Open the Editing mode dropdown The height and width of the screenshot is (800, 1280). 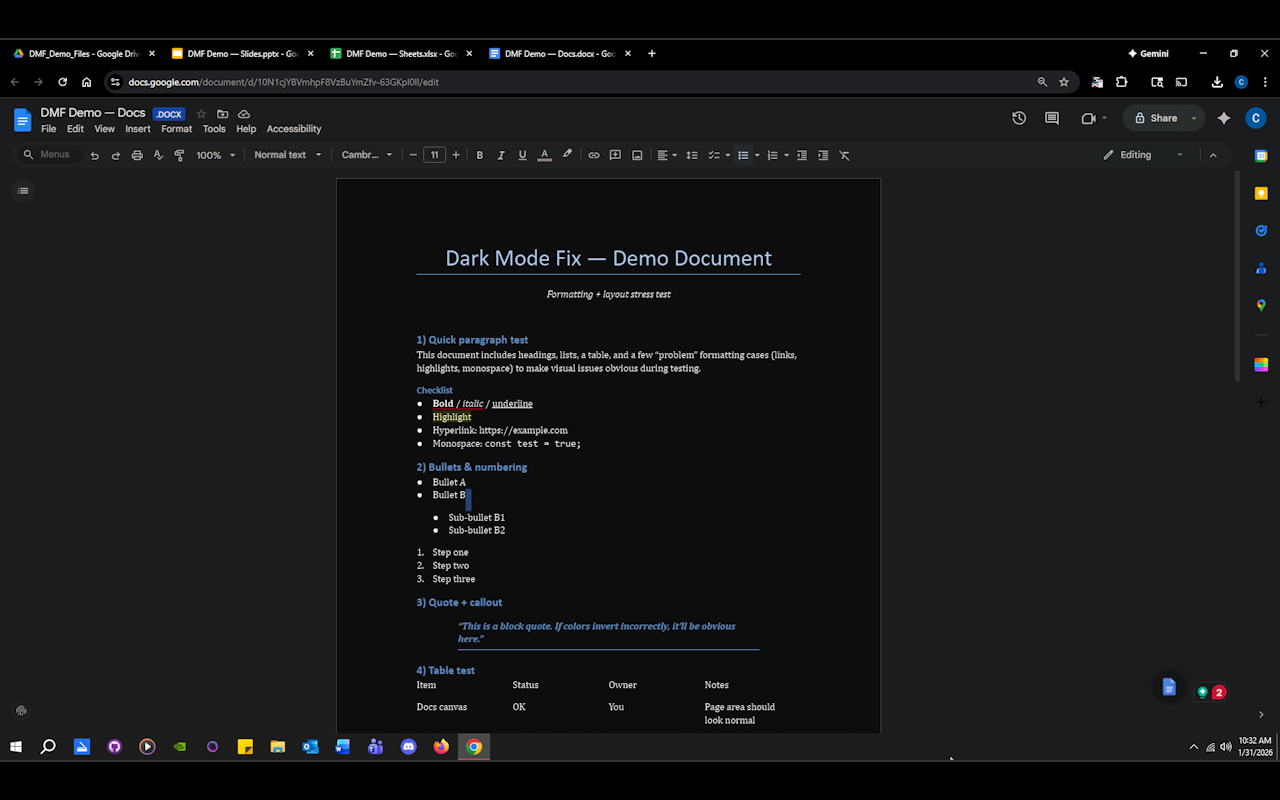(x=1143, y=155)
